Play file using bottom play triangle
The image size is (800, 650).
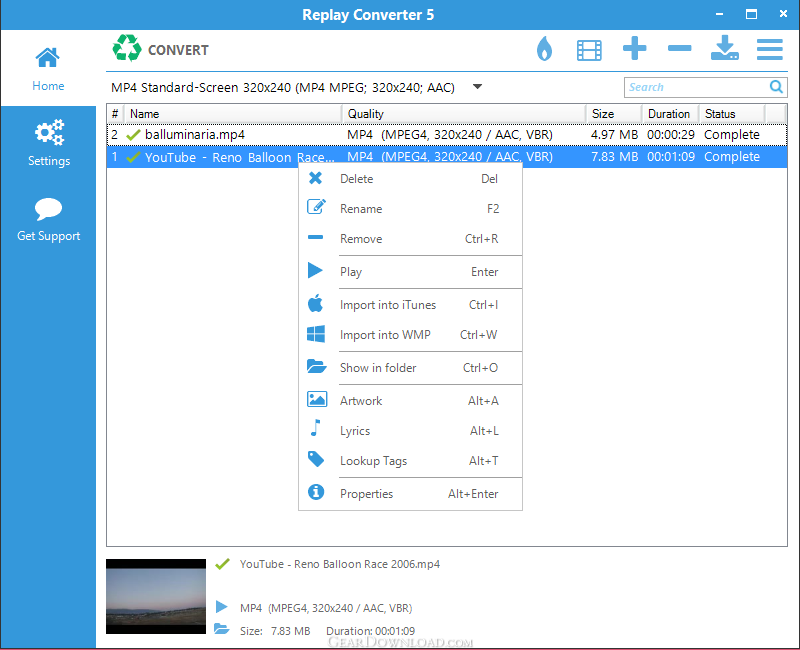coord(221,607)
